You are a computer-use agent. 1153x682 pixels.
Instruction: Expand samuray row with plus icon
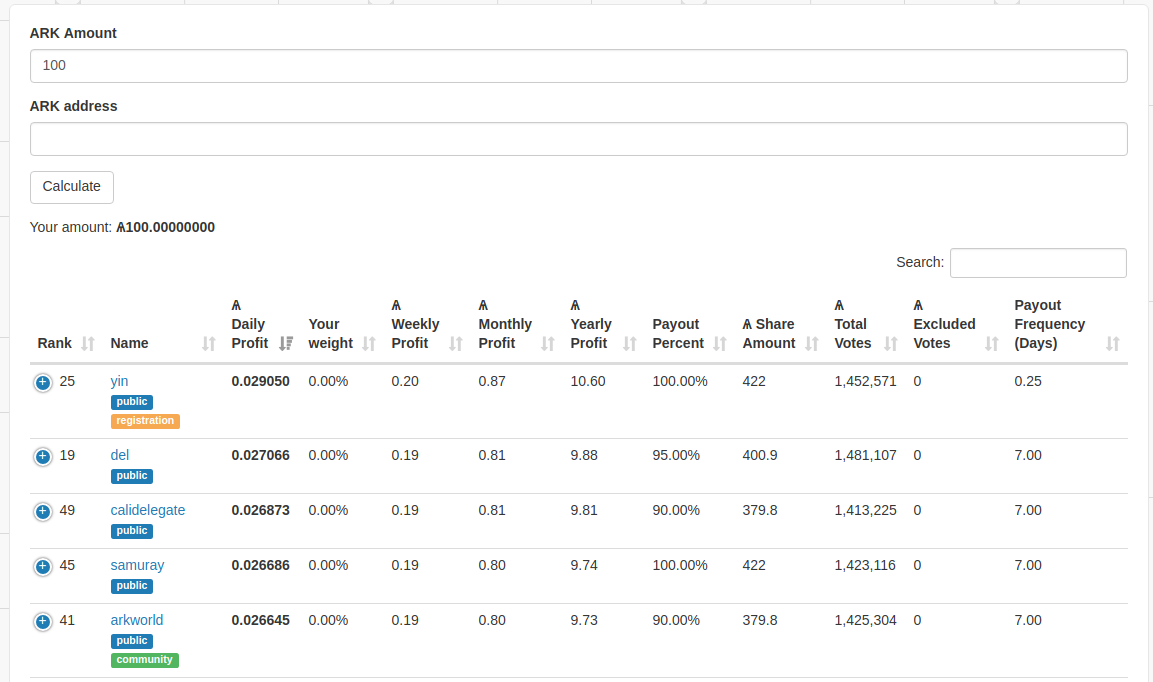(43, 566)
